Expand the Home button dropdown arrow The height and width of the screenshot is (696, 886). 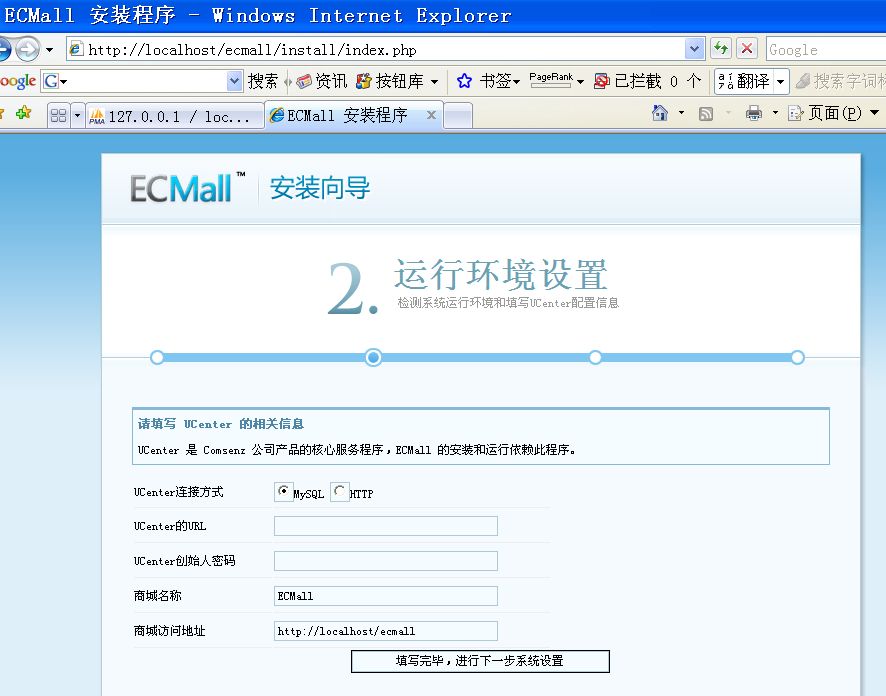[x=681, y=113]
